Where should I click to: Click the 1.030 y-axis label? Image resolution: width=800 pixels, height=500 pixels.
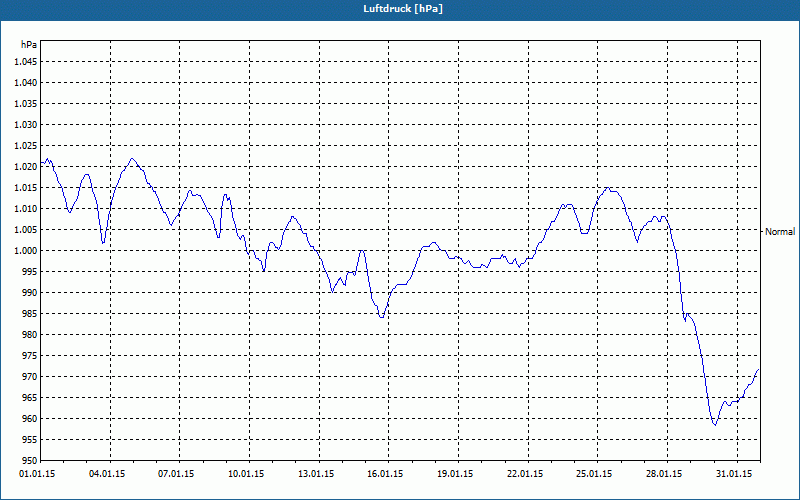tap(26, 124)
